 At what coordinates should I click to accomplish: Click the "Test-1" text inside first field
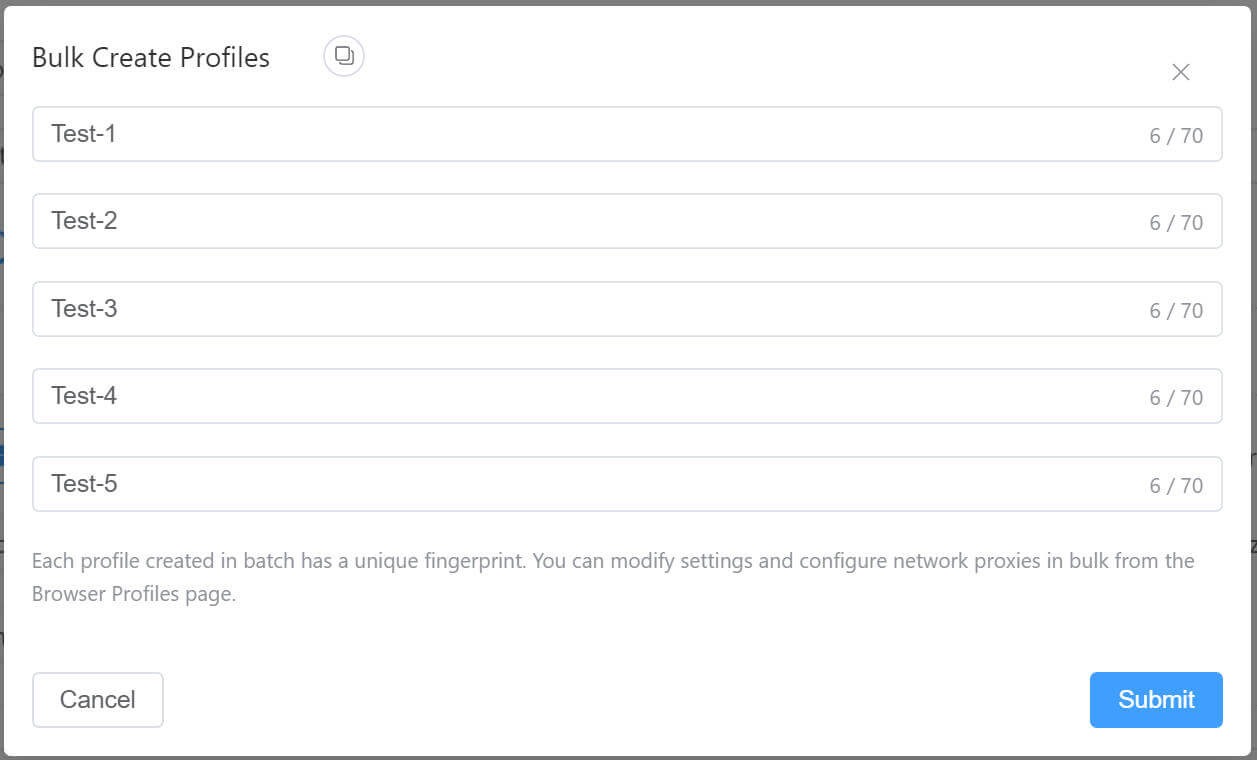(84, 134)
